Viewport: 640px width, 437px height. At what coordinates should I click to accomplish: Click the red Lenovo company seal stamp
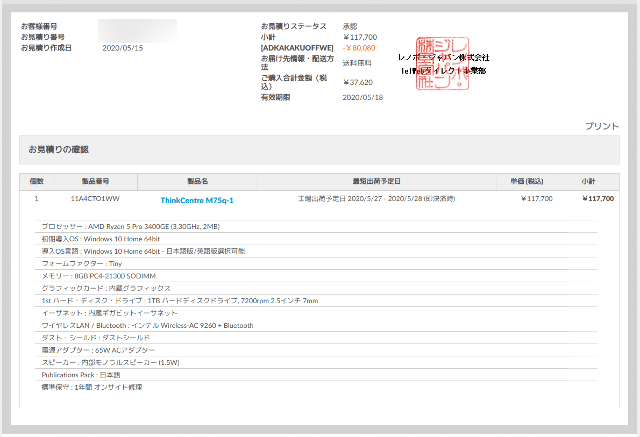pos(442,63)
